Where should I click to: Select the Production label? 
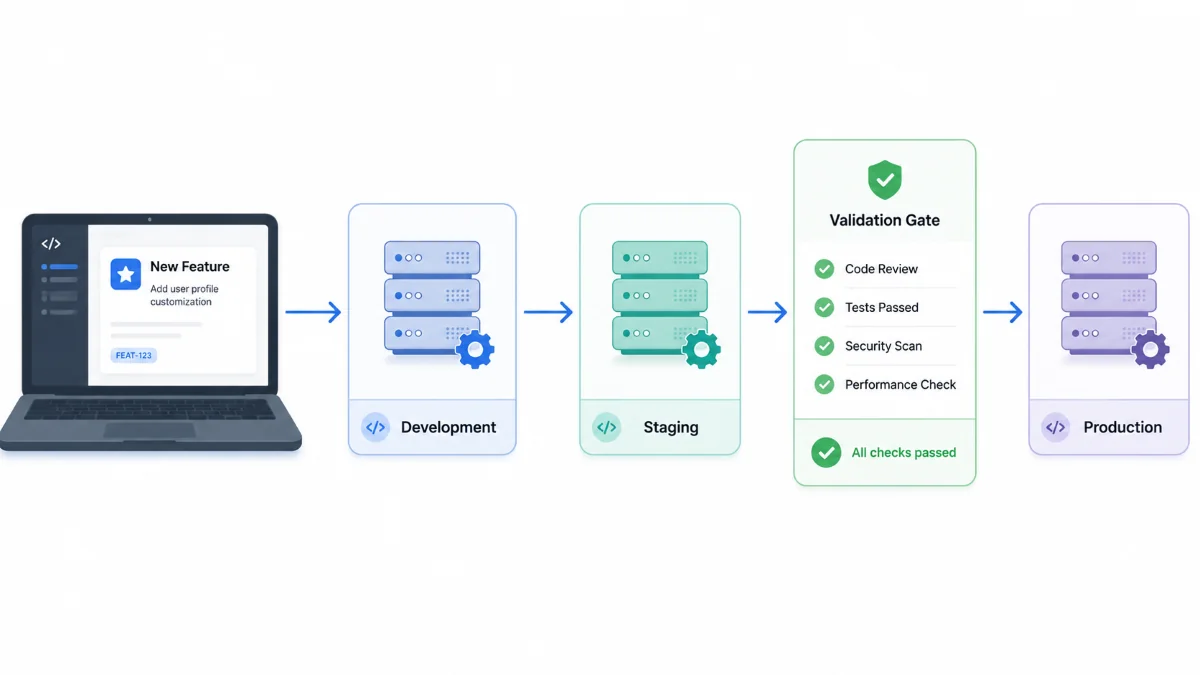coord(1123,427)
